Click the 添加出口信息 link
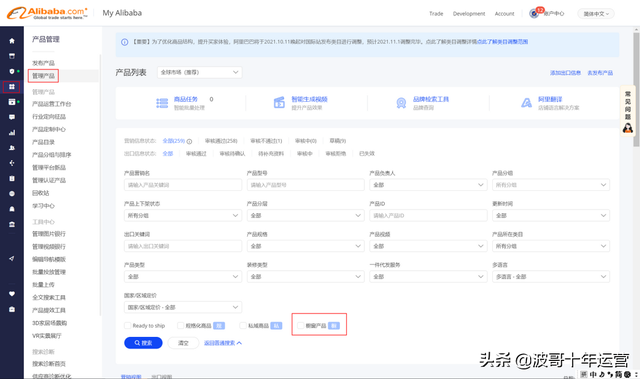The image size is (640, 379). (565, 73)
